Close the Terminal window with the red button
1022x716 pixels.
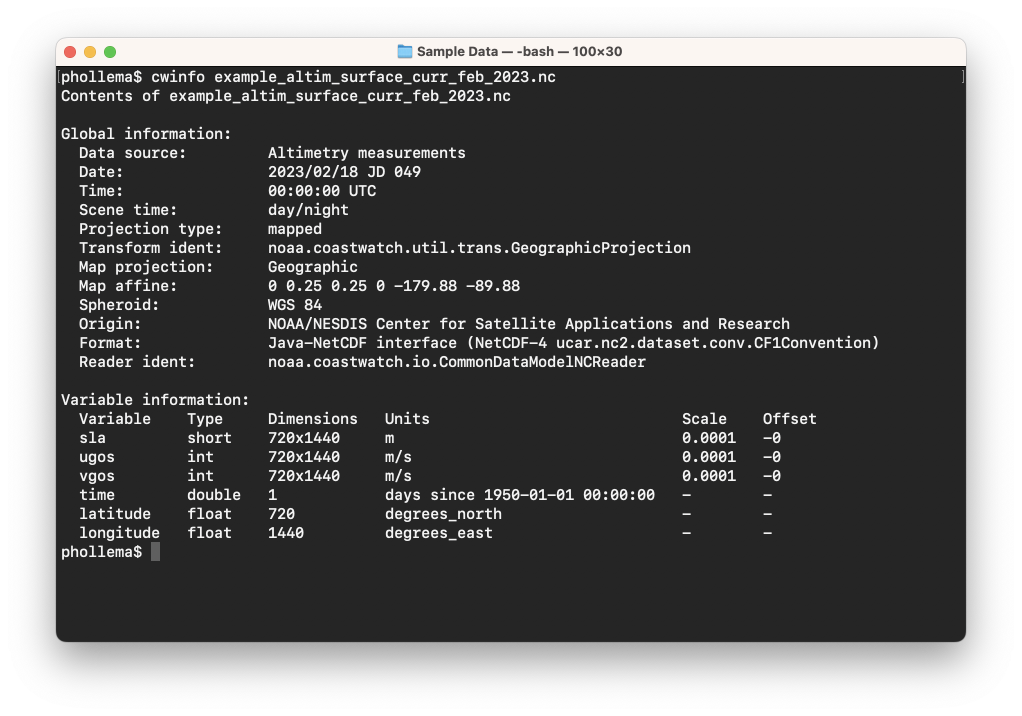(70, 51)
